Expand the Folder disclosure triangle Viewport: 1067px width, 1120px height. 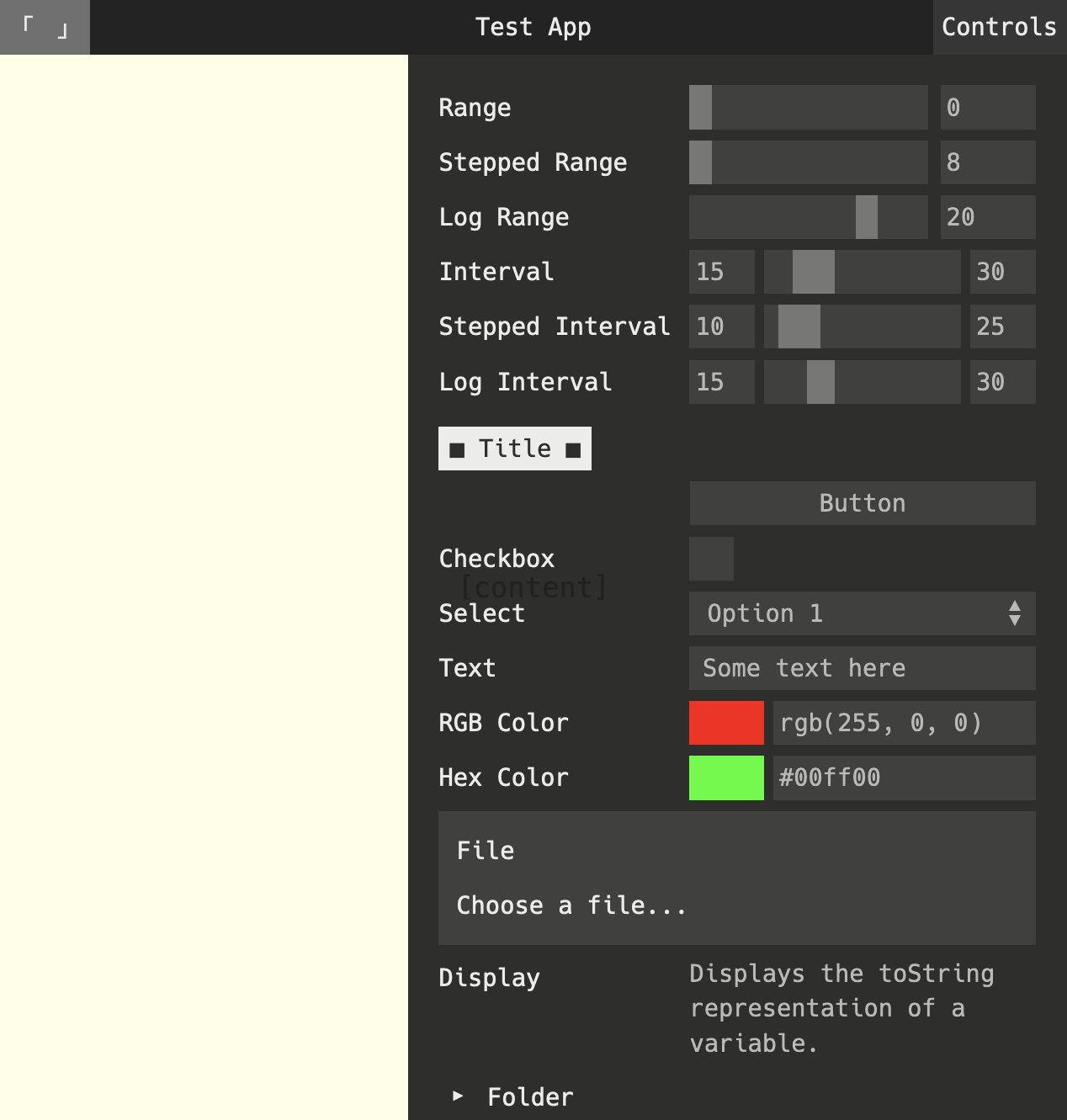(x=457, y=1096)
